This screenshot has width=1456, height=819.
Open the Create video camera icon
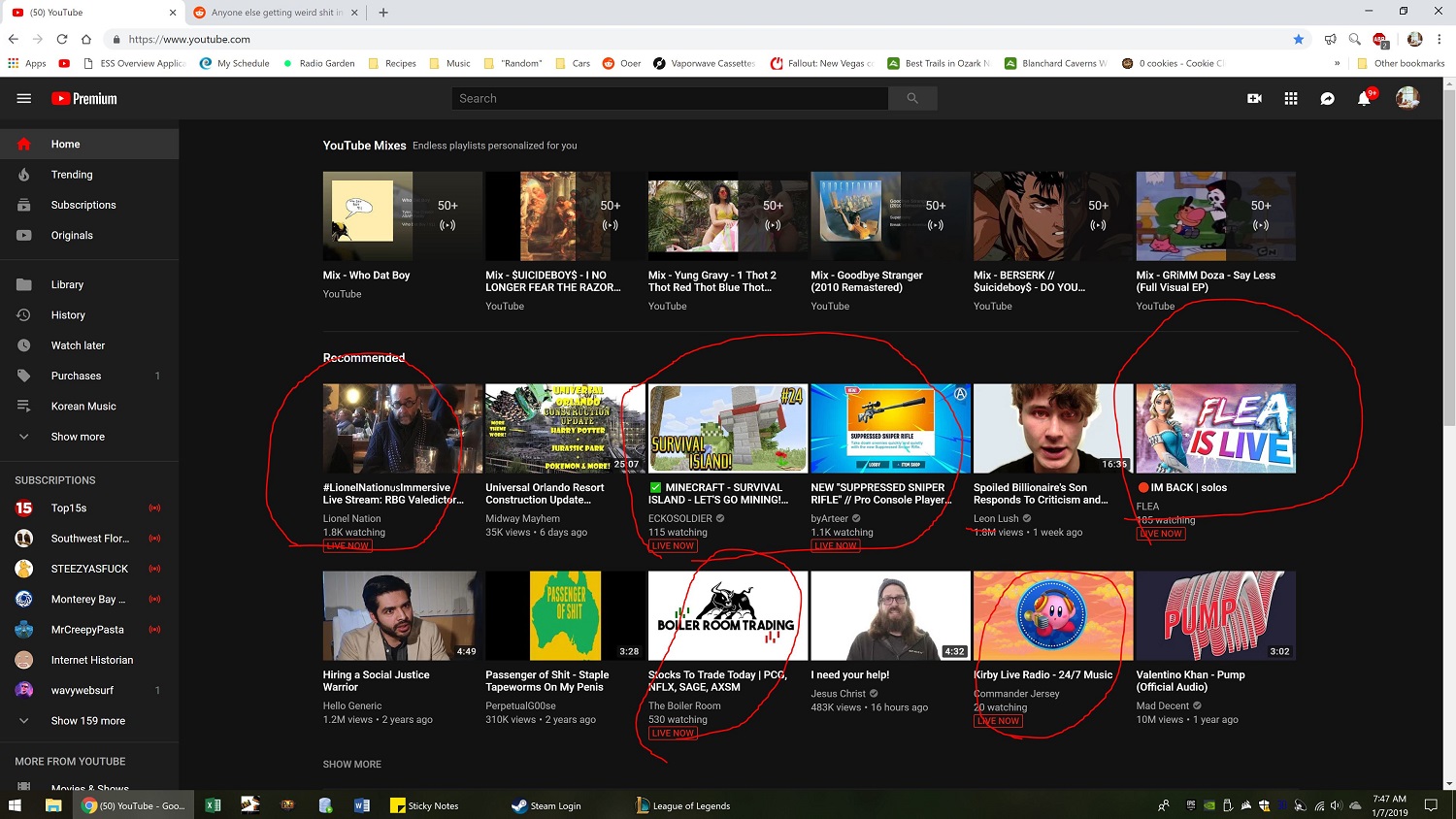coord(1253,98)
